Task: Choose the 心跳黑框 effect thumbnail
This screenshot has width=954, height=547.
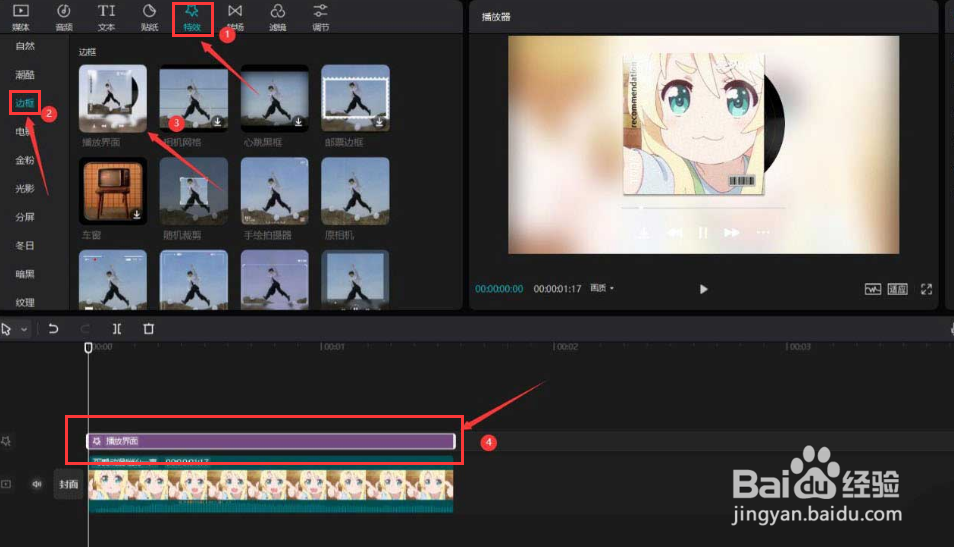Action: click(x=274, y=98)
